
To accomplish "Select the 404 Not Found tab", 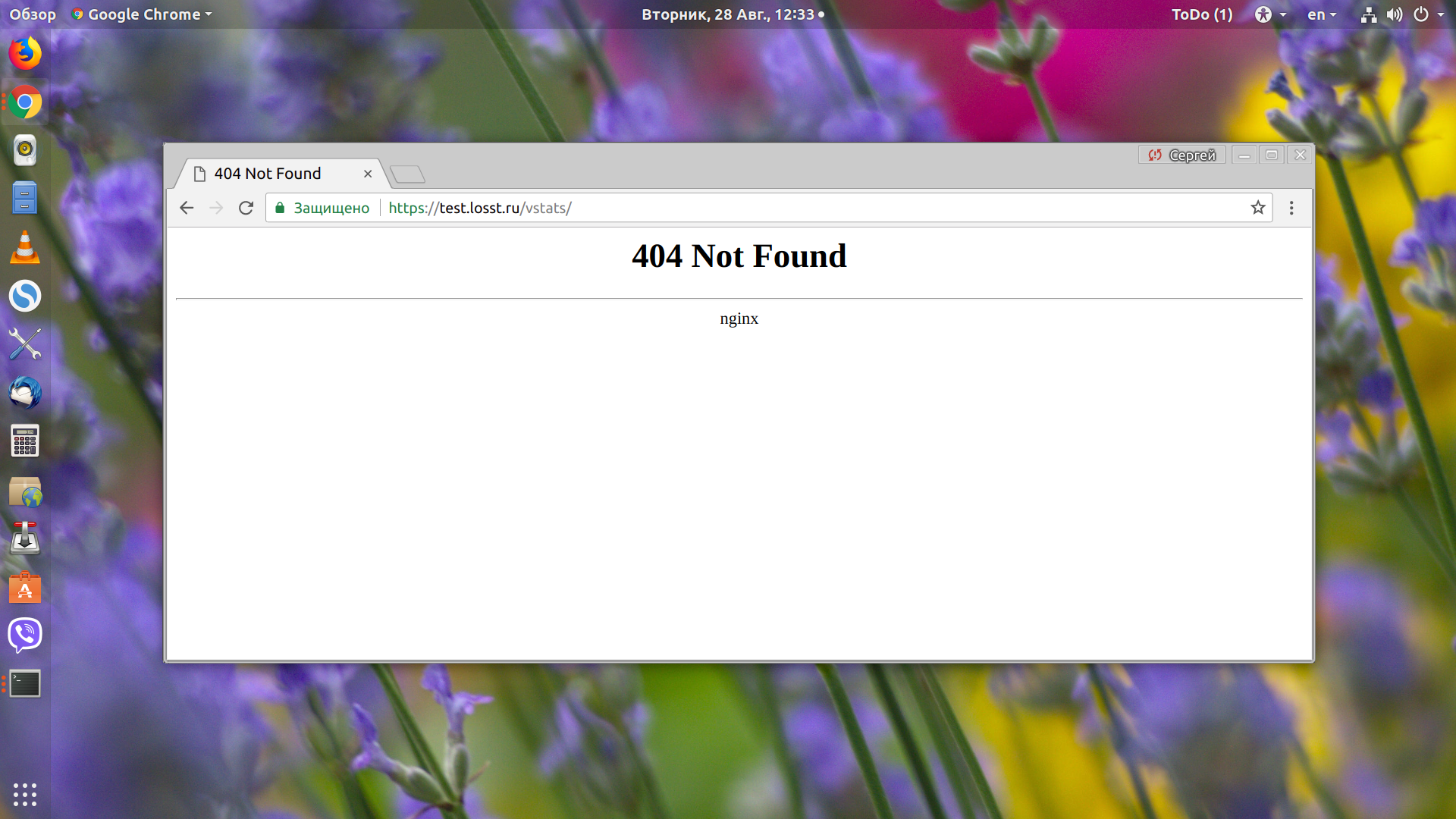I will (268, 174).
